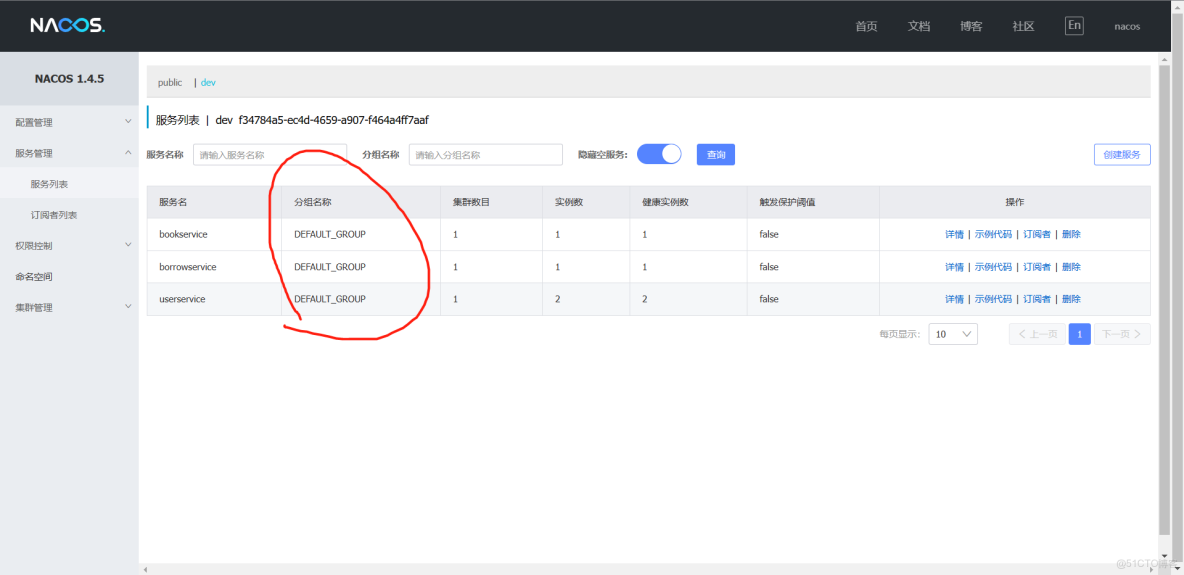Viewport: 1184px width, 575px height.
Task: Select 服务列表 in the sidebar
Action: (69, 184)
